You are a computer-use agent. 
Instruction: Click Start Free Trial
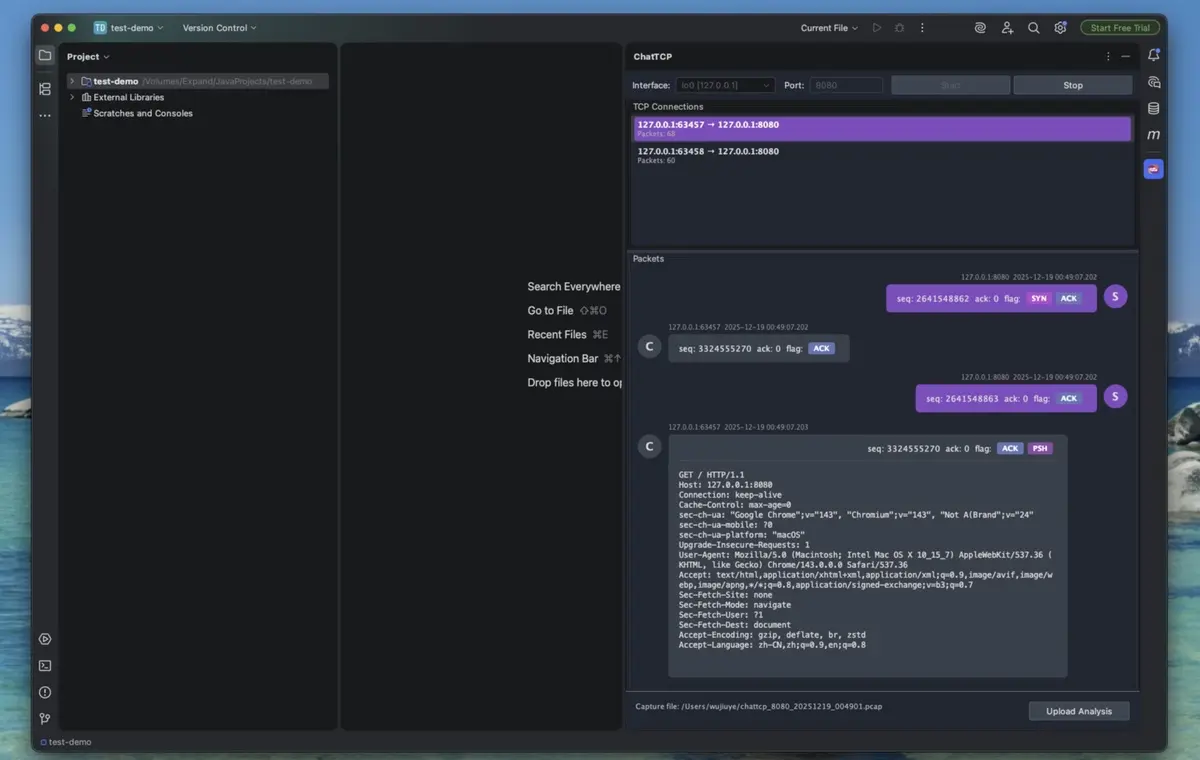pos(1119,27)
